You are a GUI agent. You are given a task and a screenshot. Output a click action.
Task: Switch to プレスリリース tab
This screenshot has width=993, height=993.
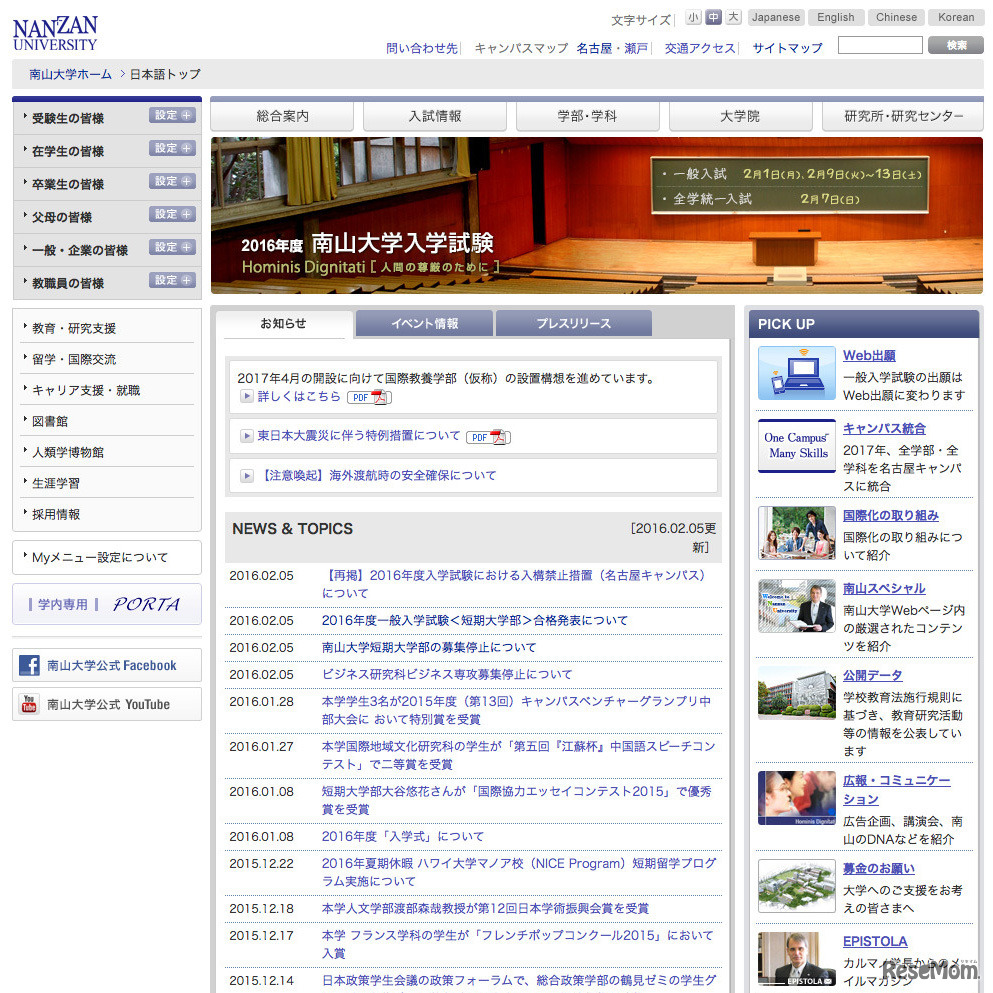pos(574,324)
